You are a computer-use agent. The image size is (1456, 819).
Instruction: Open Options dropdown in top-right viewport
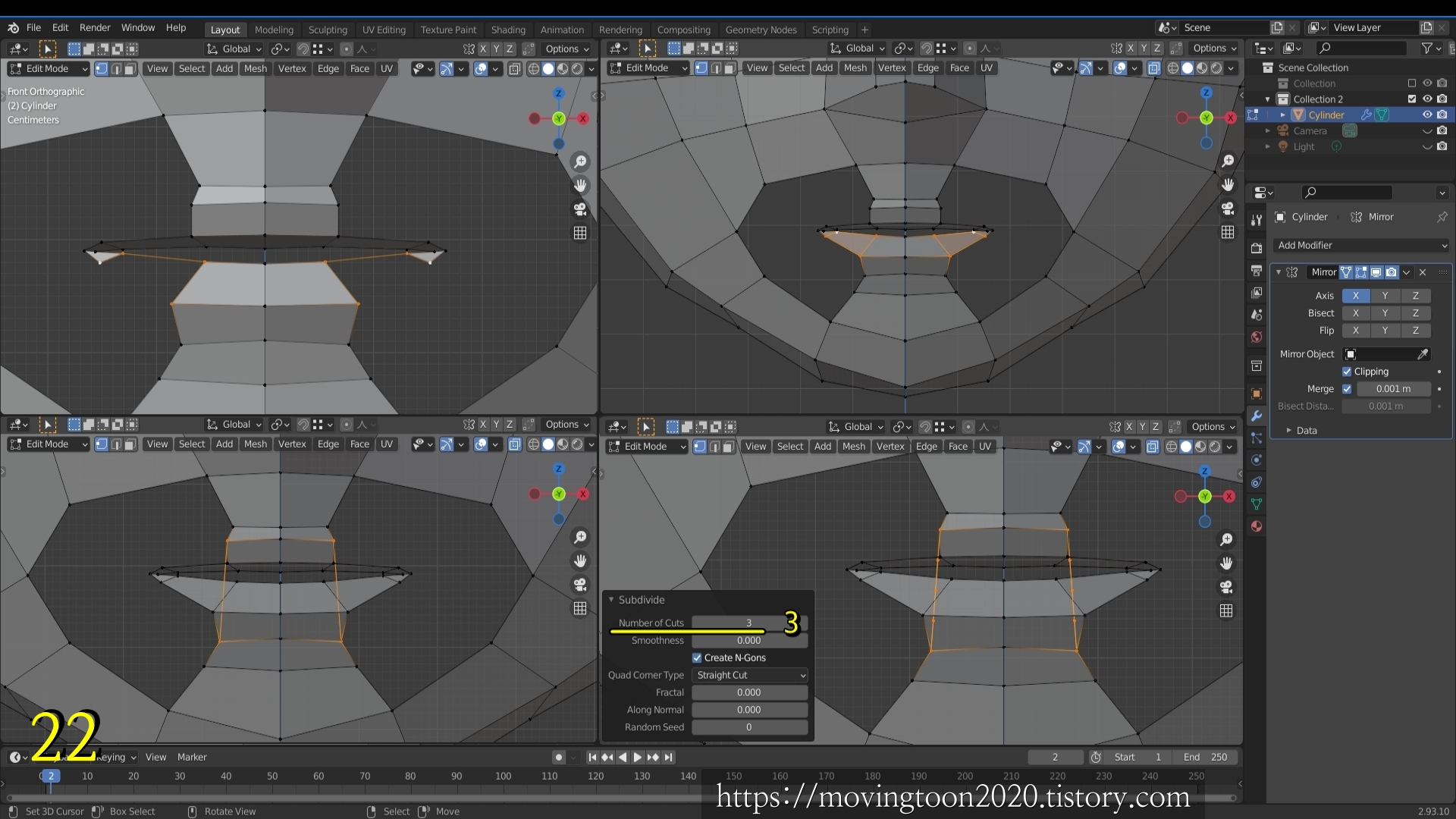(x=1215, y=48)
